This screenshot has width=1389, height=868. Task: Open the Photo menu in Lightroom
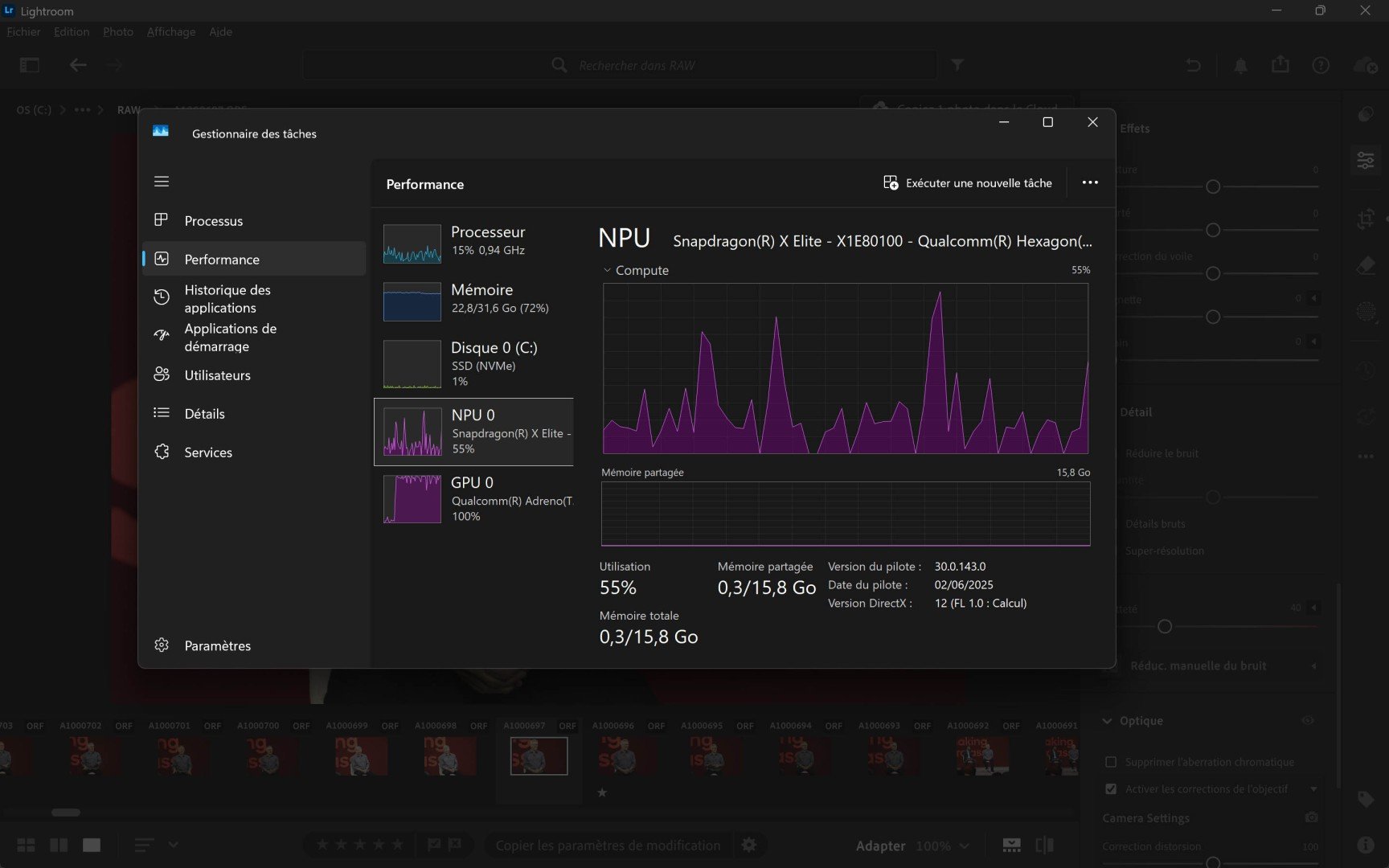[118, 32]
